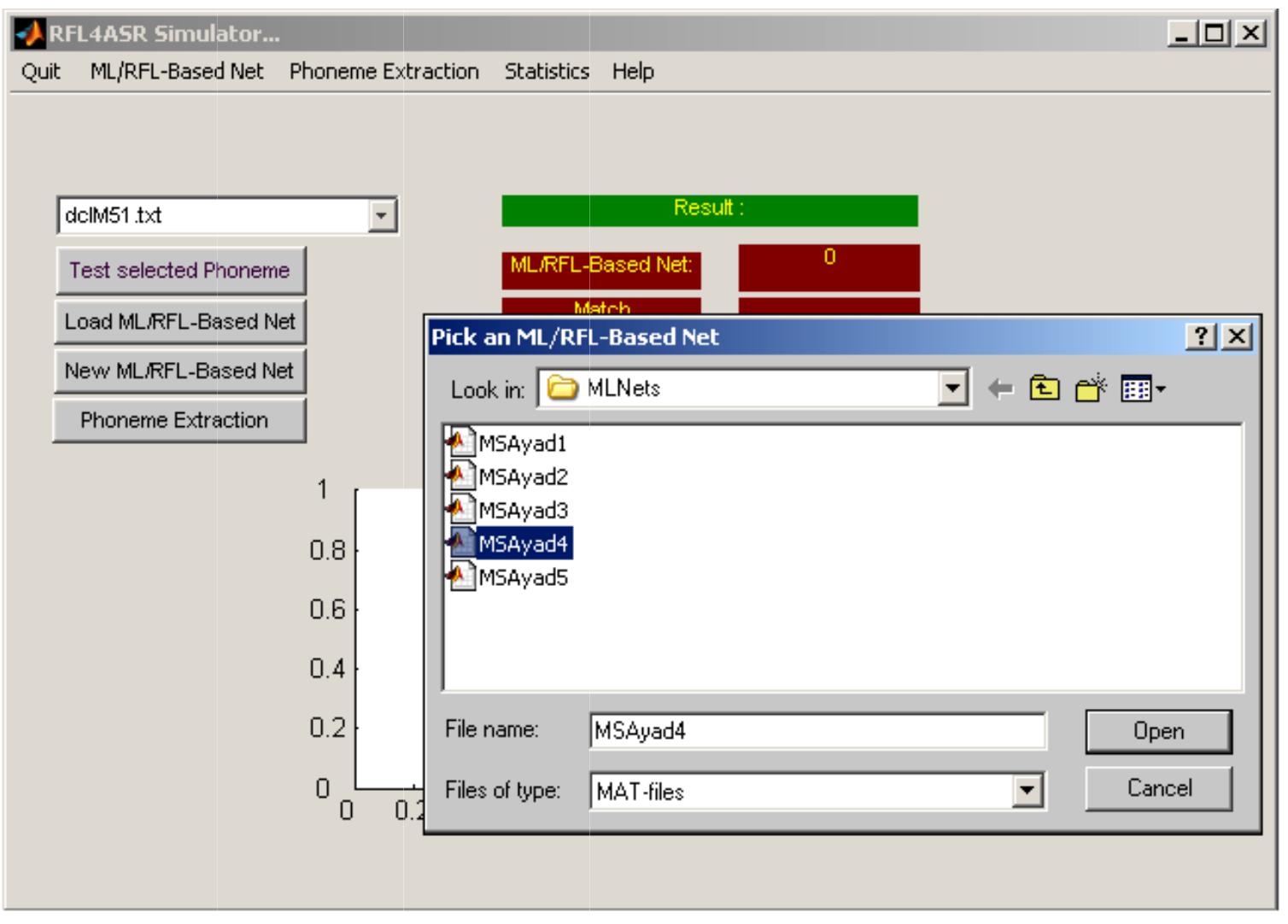
Task: Open the Phoneme Extraction menu
Action: coord(383,72)
